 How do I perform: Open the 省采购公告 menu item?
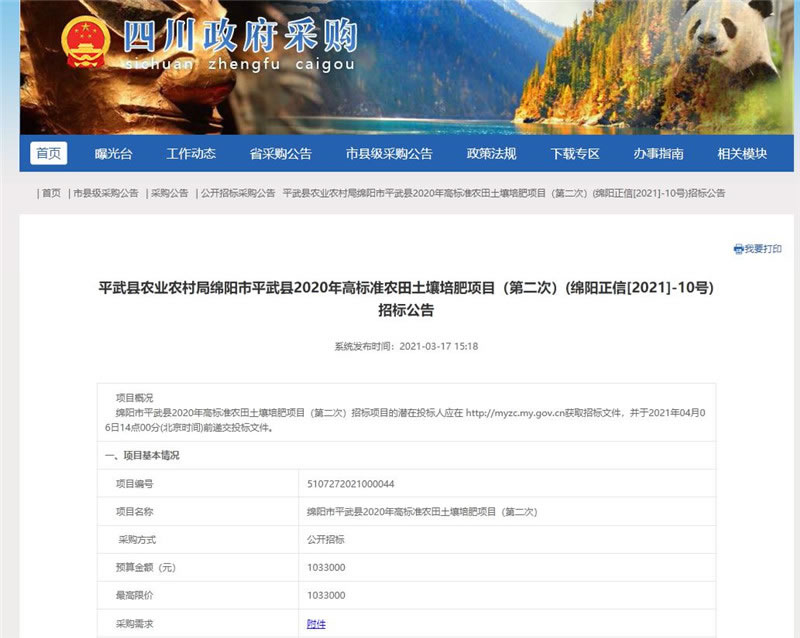280,154
